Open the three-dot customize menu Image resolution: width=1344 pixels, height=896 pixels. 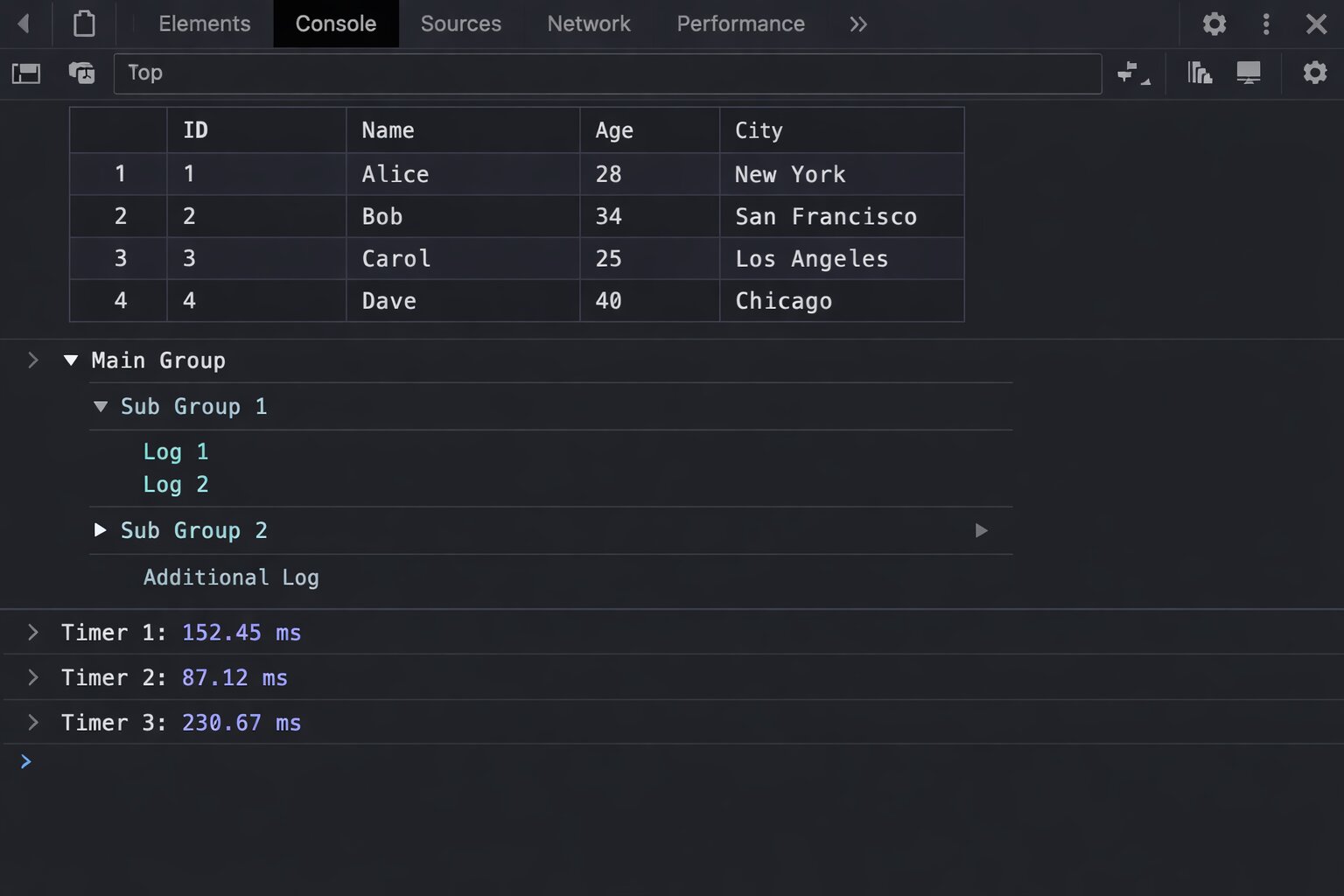[1266, 24]
